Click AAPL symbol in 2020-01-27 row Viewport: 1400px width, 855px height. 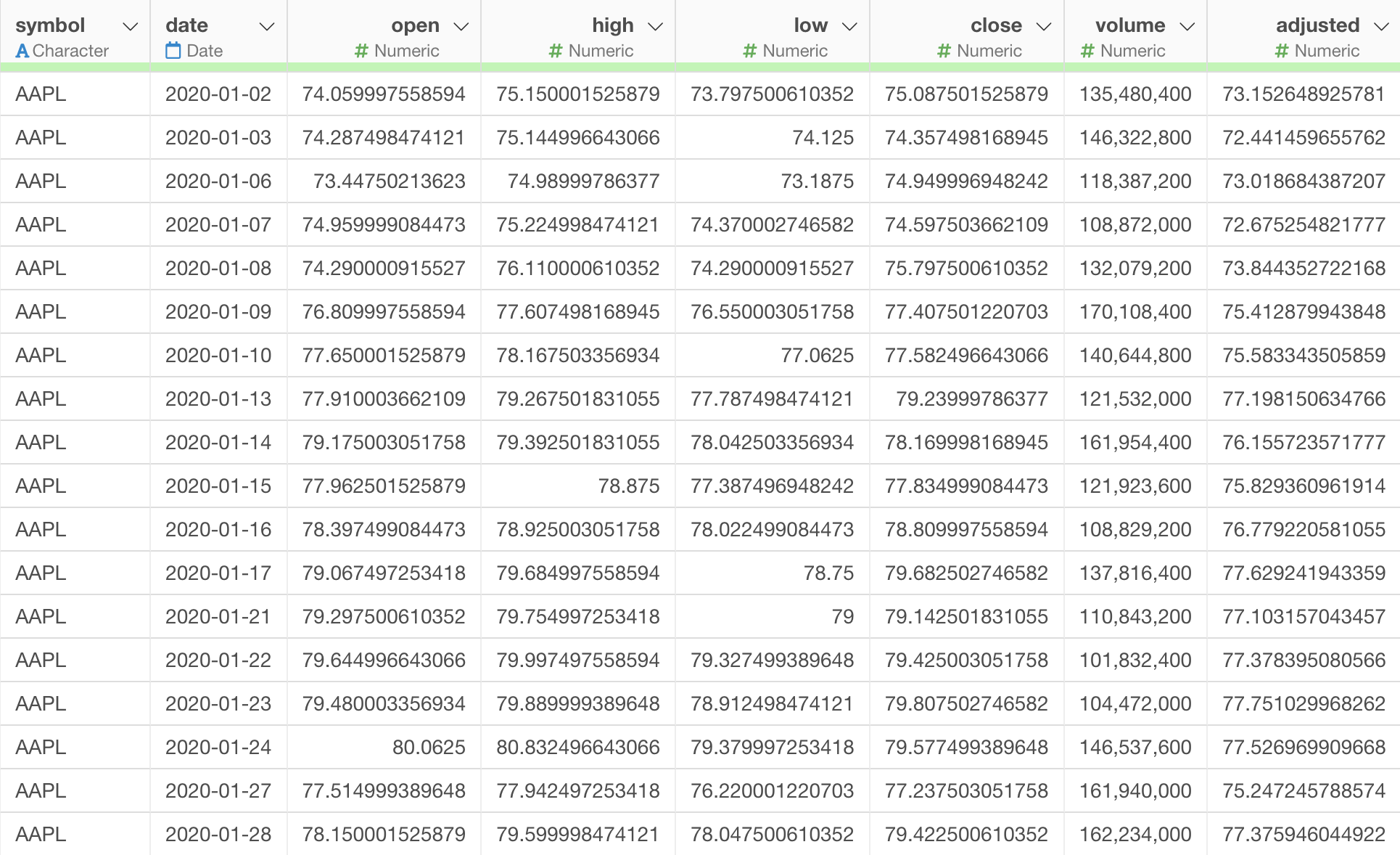click(x=41, y=791)
